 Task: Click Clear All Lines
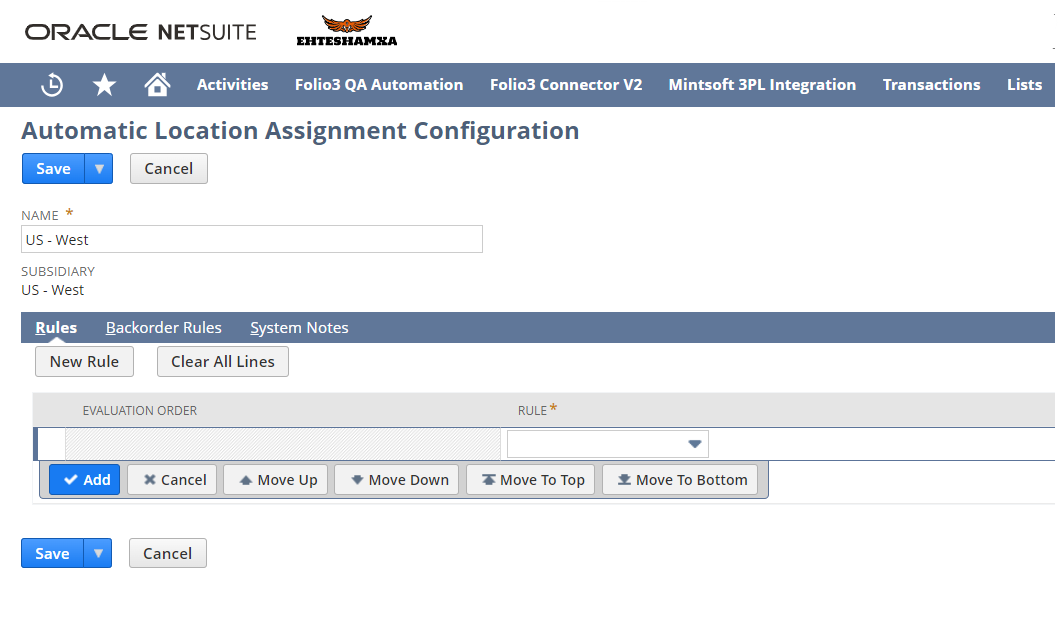[222, 361]
